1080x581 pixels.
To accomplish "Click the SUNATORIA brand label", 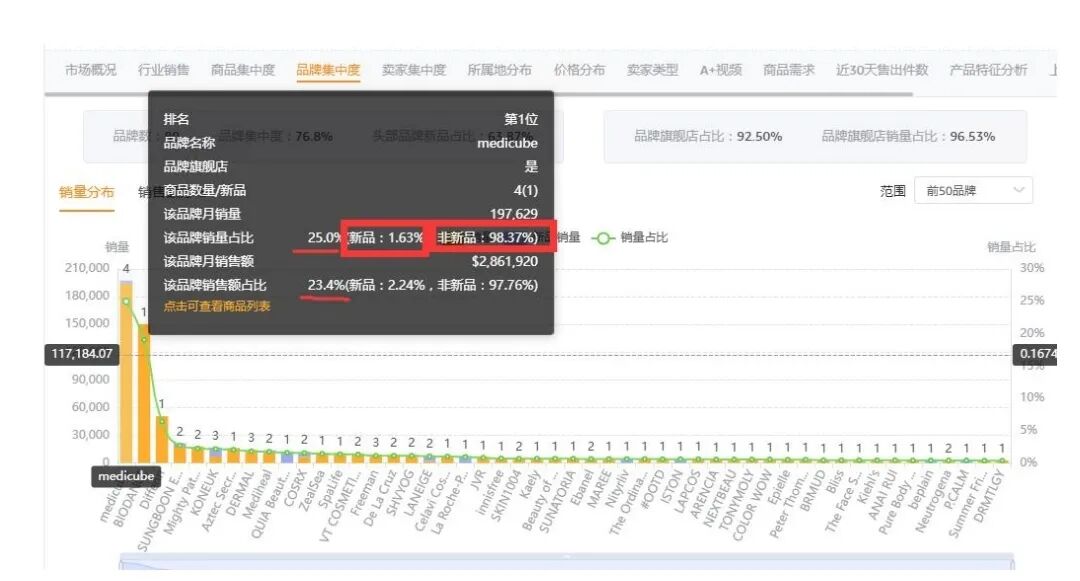I will (x=557, y=501).
